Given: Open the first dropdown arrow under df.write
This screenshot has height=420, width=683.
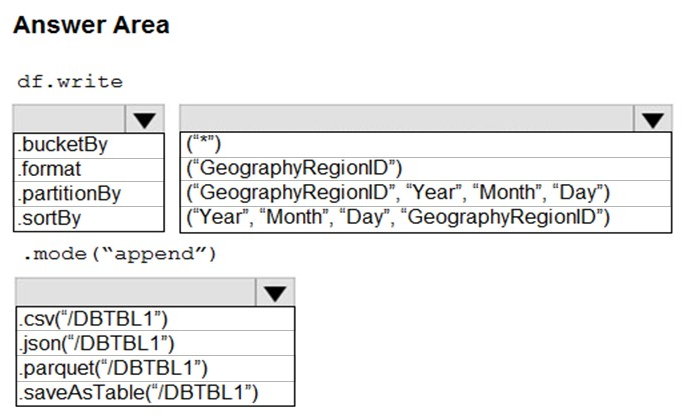Looking at the screenshot, I should point(145,119).
